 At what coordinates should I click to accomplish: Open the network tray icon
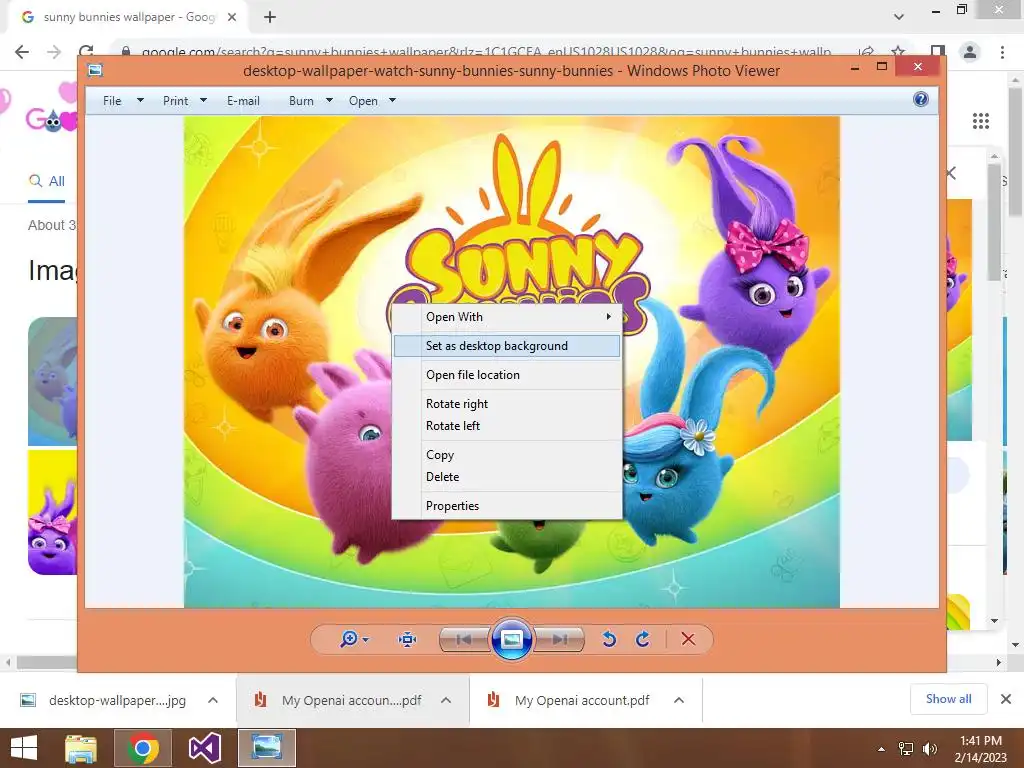[906, 749]
